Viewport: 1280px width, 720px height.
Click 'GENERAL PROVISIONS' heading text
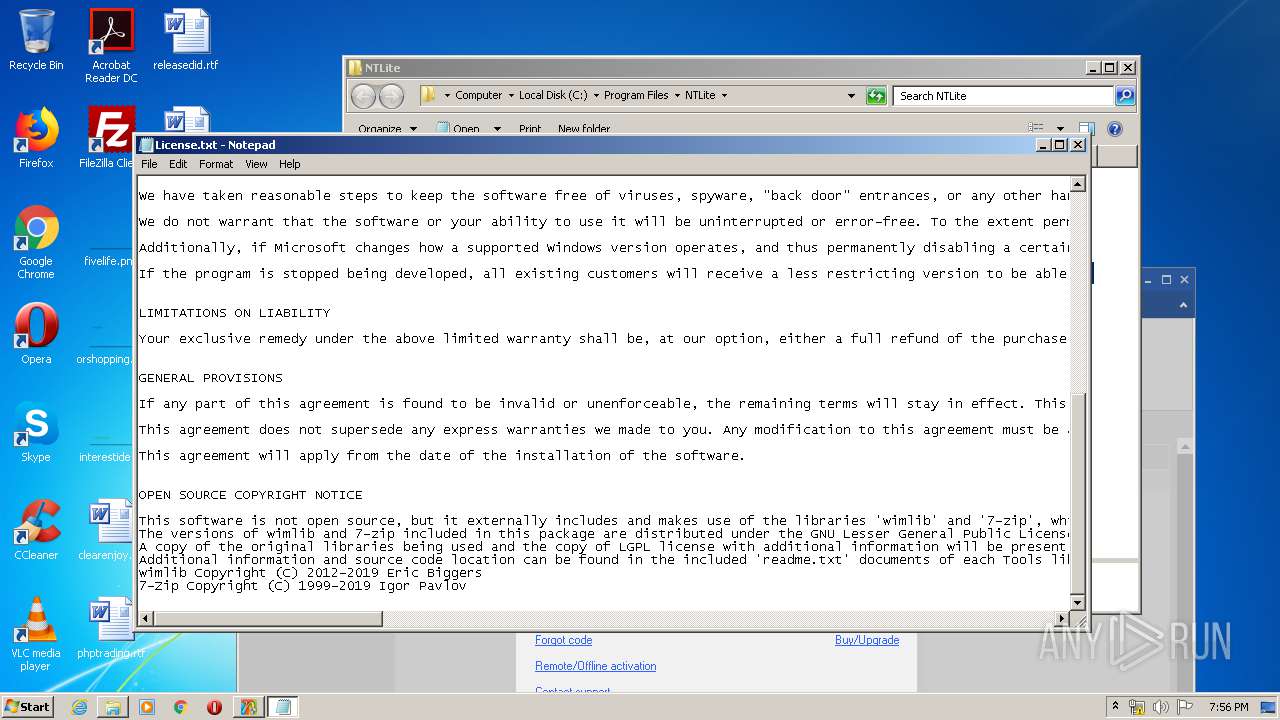[210, 378]
